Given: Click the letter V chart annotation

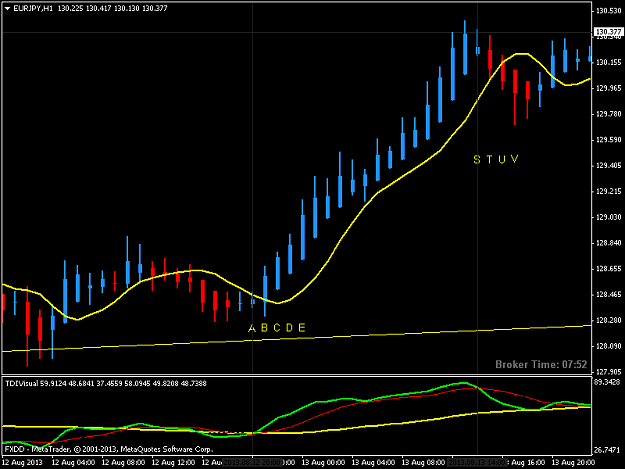Looking at the screenshot, I should [515, 159].
